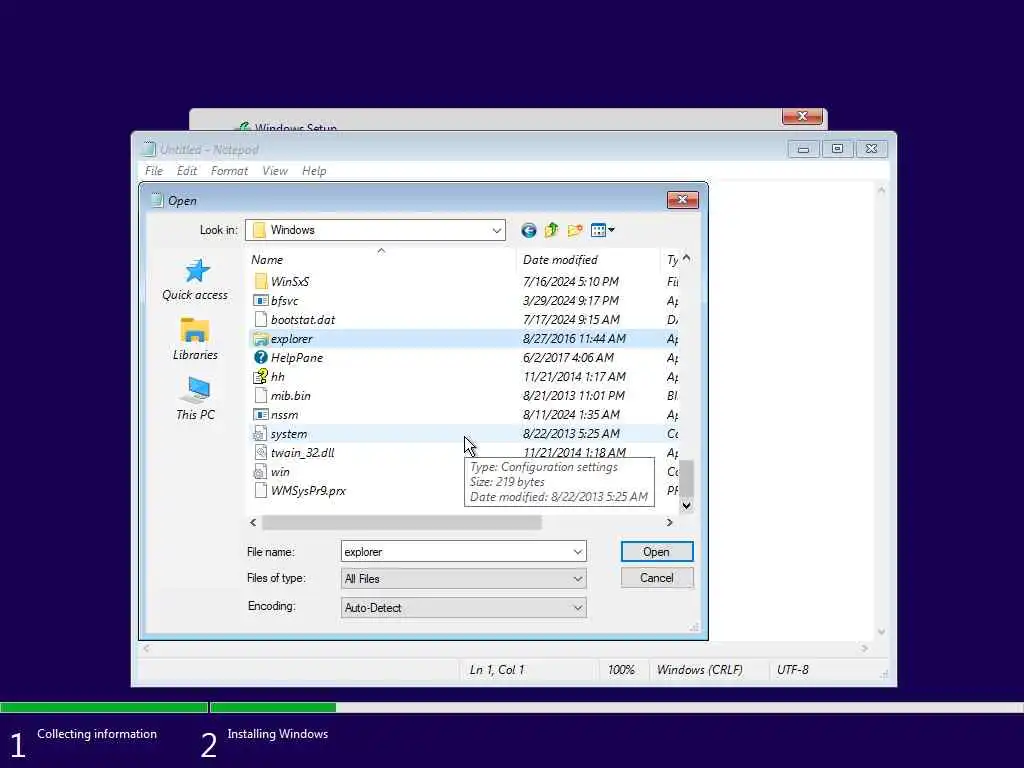Click the 3/29/2024 9:17 PM date cell
Viewport: 1024px width, 768px height.
571,300
